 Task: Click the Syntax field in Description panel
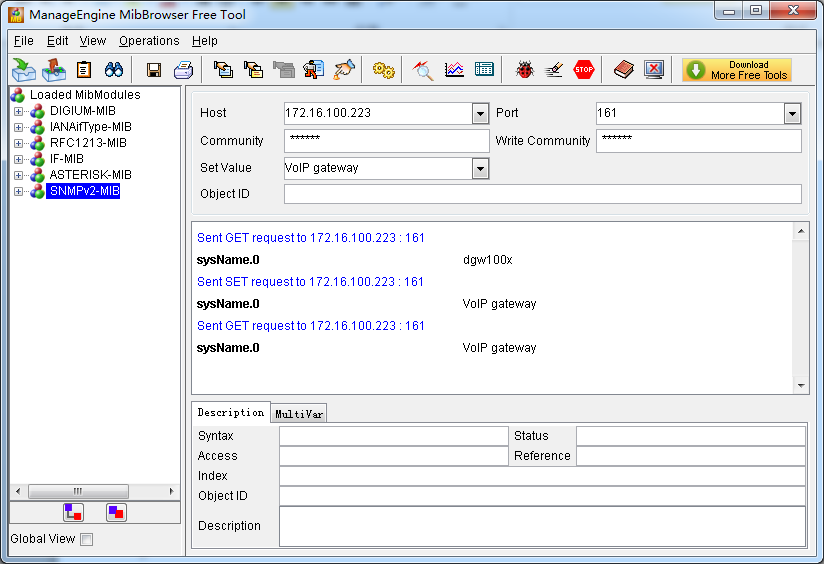394,436
